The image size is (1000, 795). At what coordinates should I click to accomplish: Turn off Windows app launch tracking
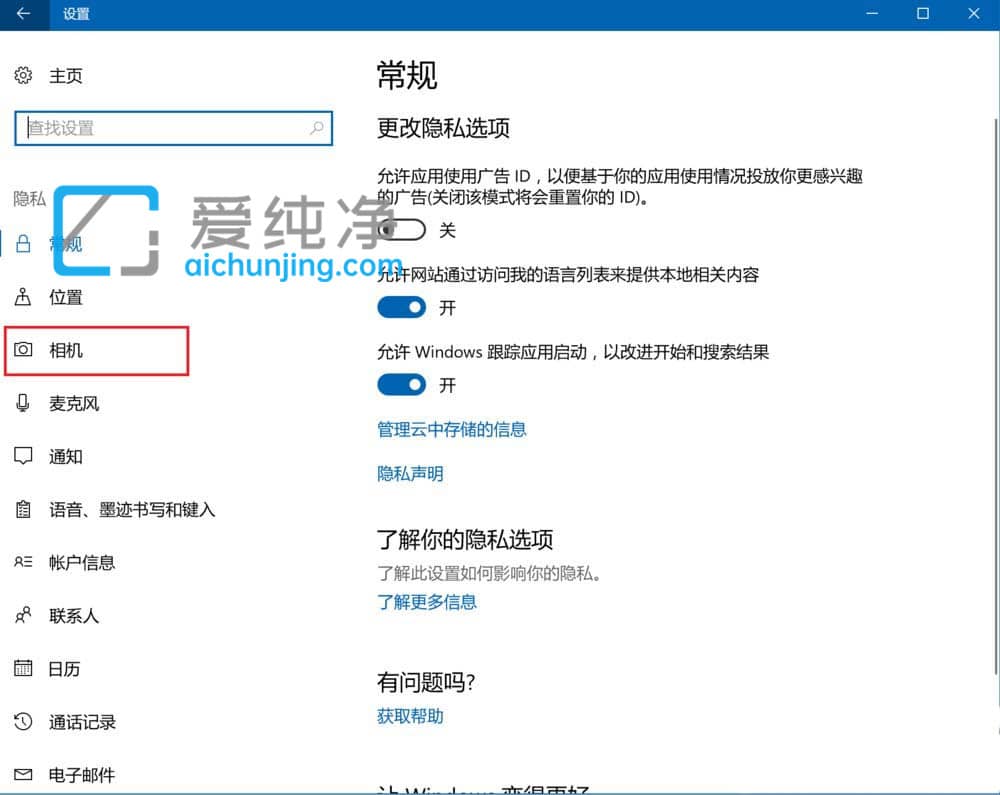click(x=401, y=385)
